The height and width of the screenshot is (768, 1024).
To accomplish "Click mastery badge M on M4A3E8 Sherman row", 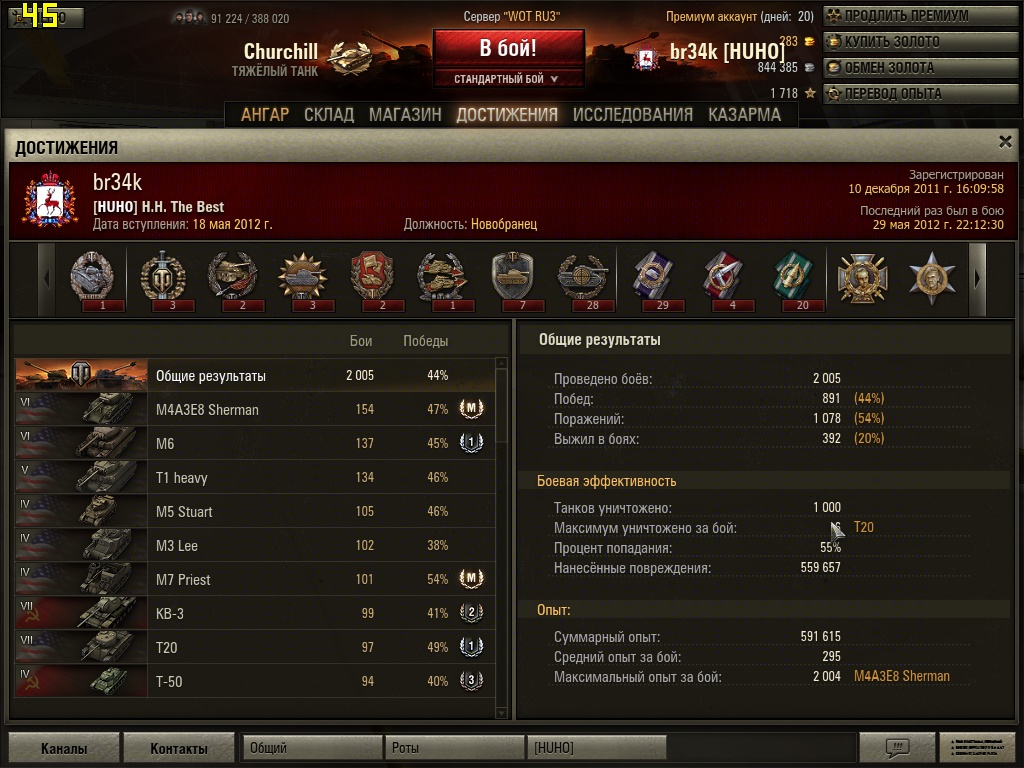I will pos(471,409).
